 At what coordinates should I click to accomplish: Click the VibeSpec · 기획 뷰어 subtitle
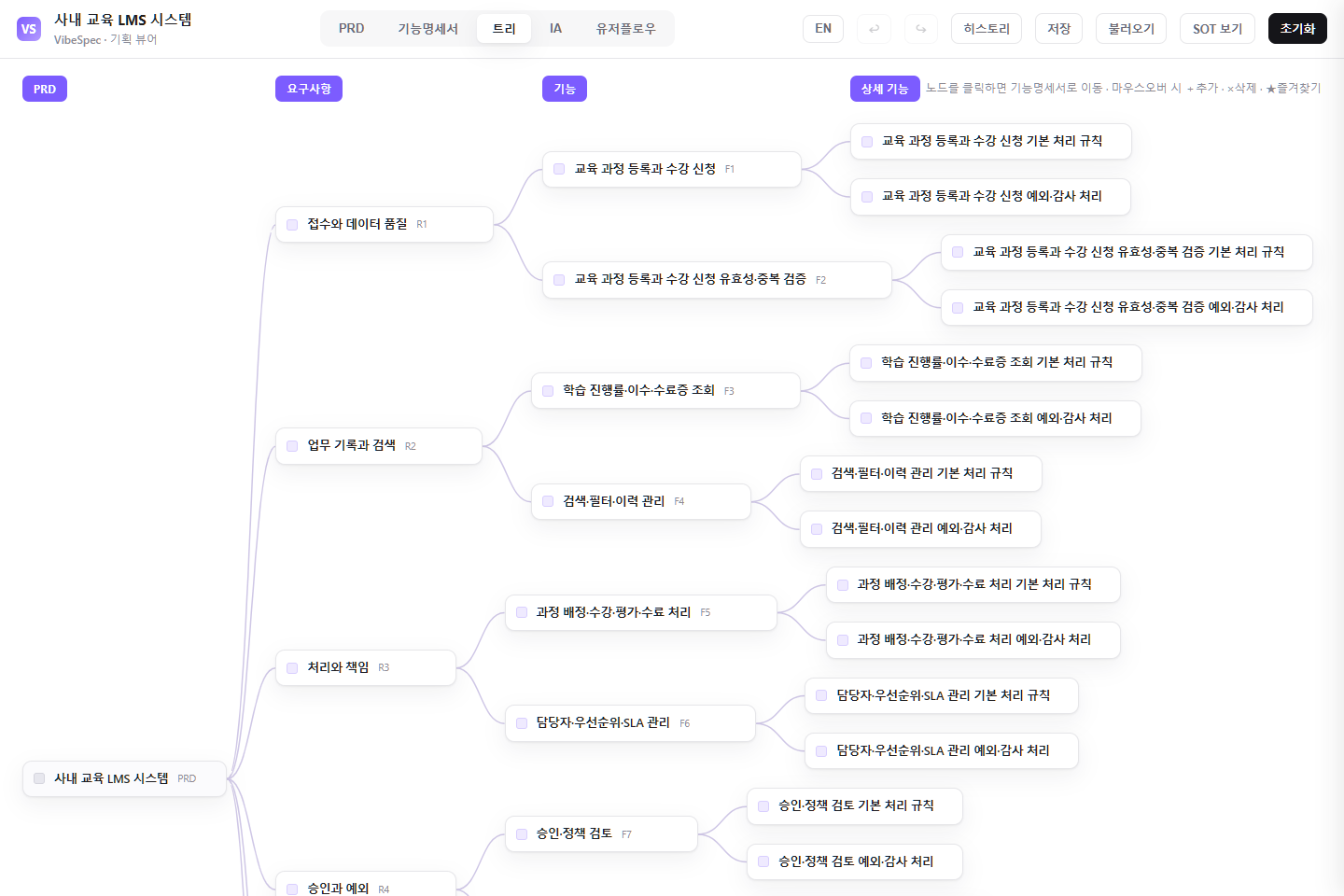point(105,40)
